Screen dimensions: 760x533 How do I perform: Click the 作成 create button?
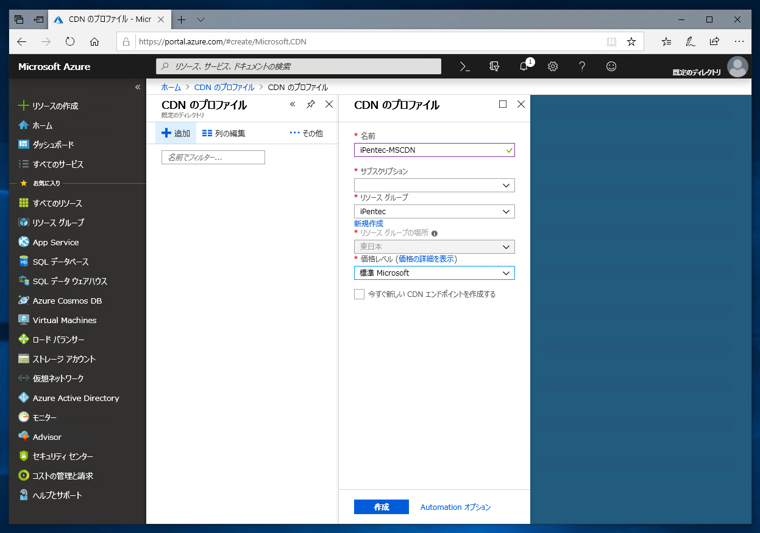[381, 507]
